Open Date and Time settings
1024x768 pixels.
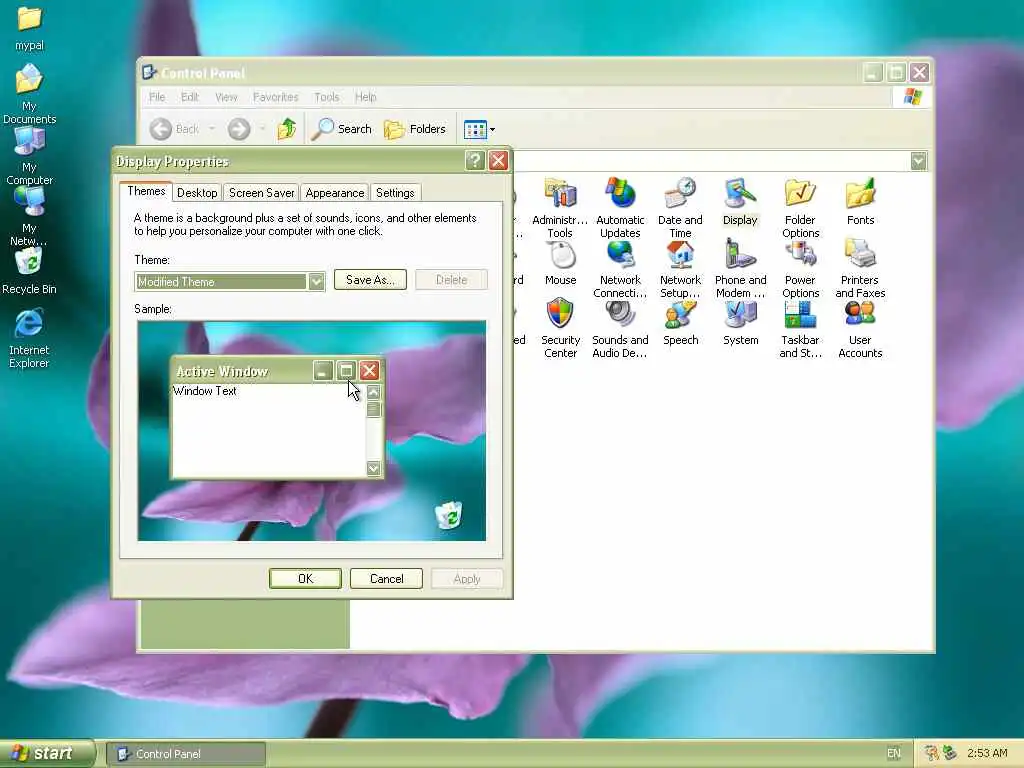click(680, 208)
